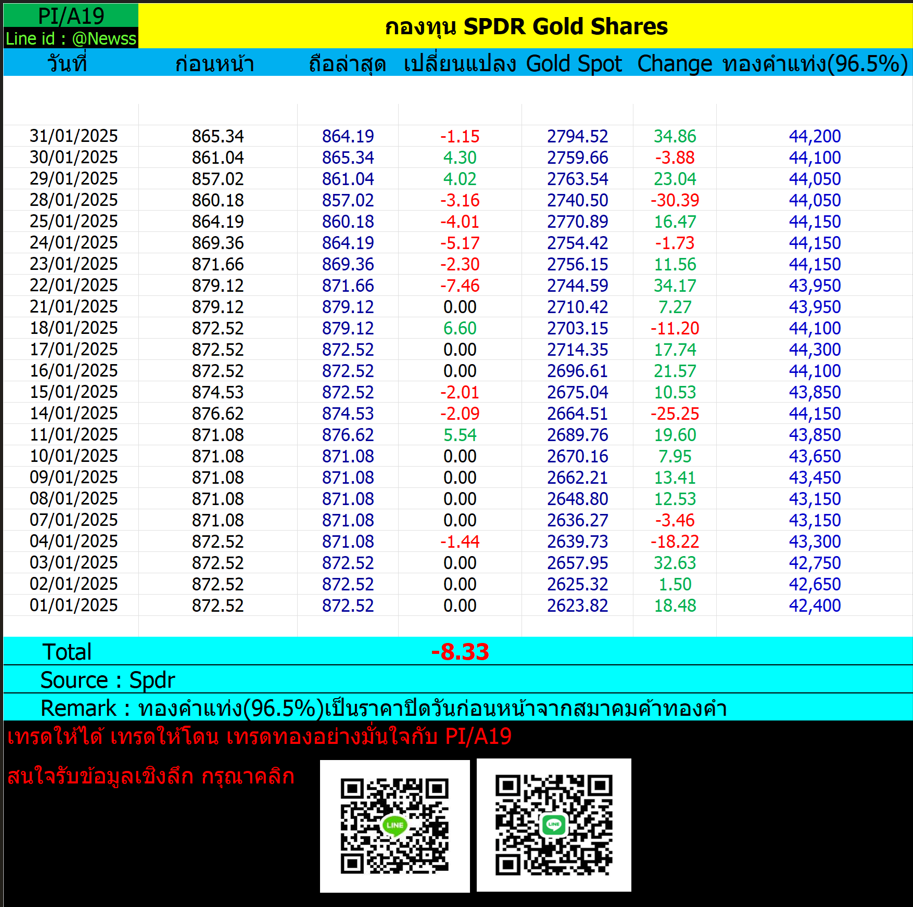This screenshot has height=907, width=913.
Task: Select the เปลี่ยนแปลง column header
Action: (459, 63)
